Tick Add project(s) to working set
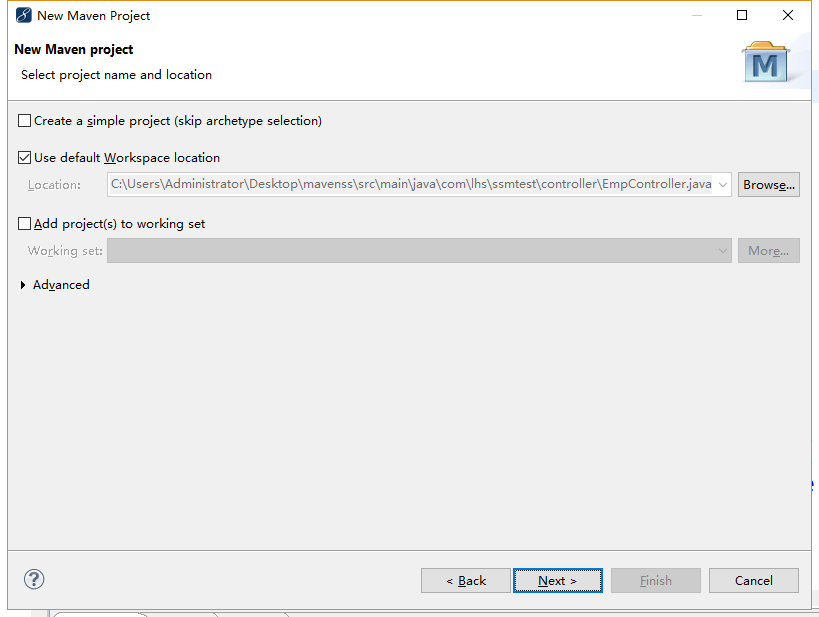 pyautogui.click(x=25, y=224)
